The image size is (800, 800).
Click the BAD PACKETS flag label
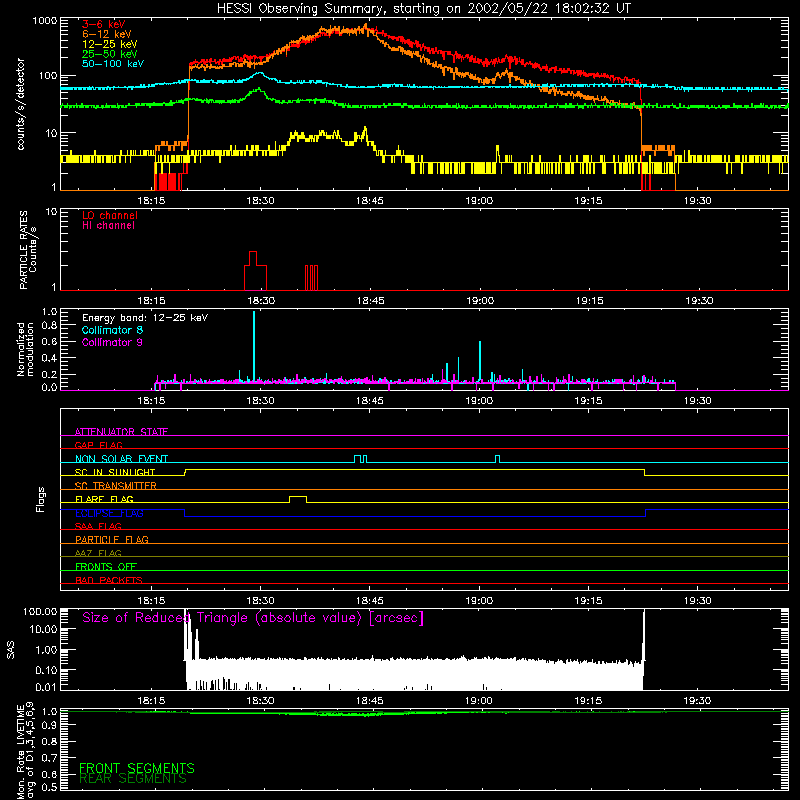(109, 580)
